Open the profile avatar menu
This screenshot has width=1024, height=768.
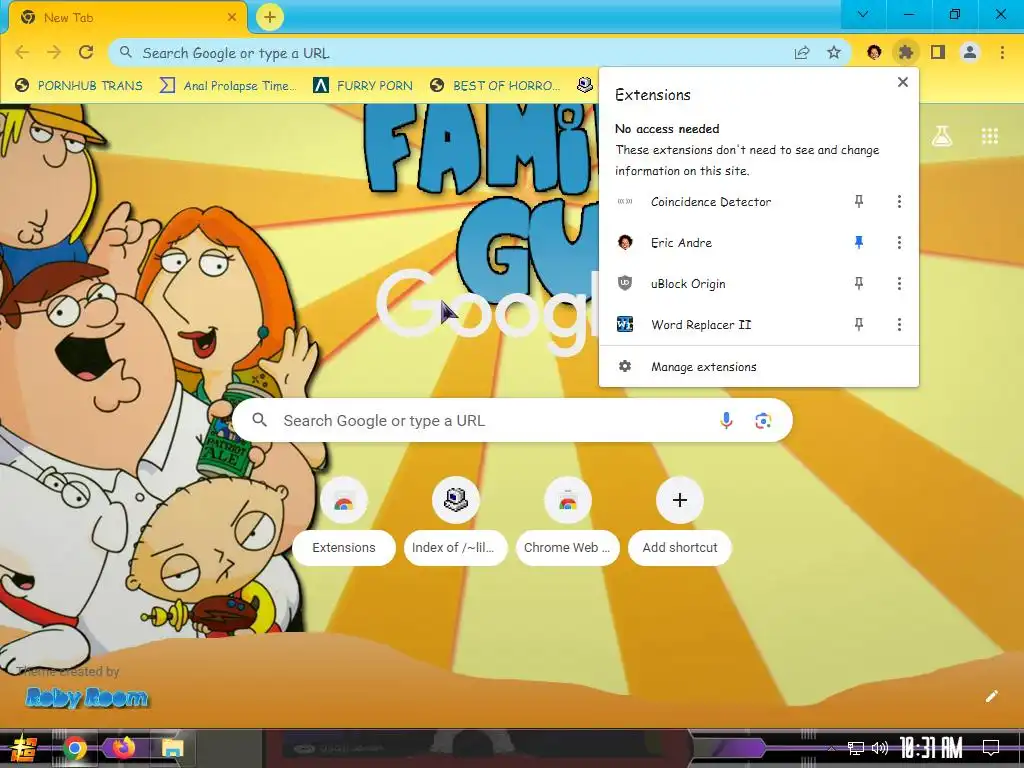pyautogui.click(x=970, y=52)
